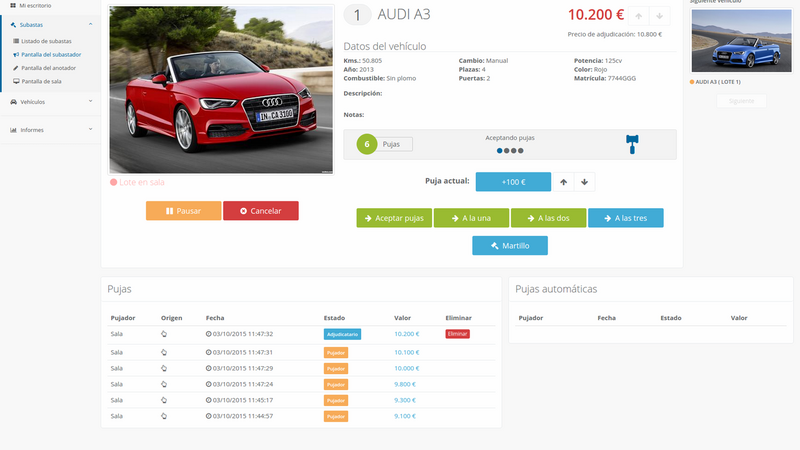Click the Adjudicatario status badge
Image resolution: width=800 pixels, height=450 pixels.
tap(342, 334)
